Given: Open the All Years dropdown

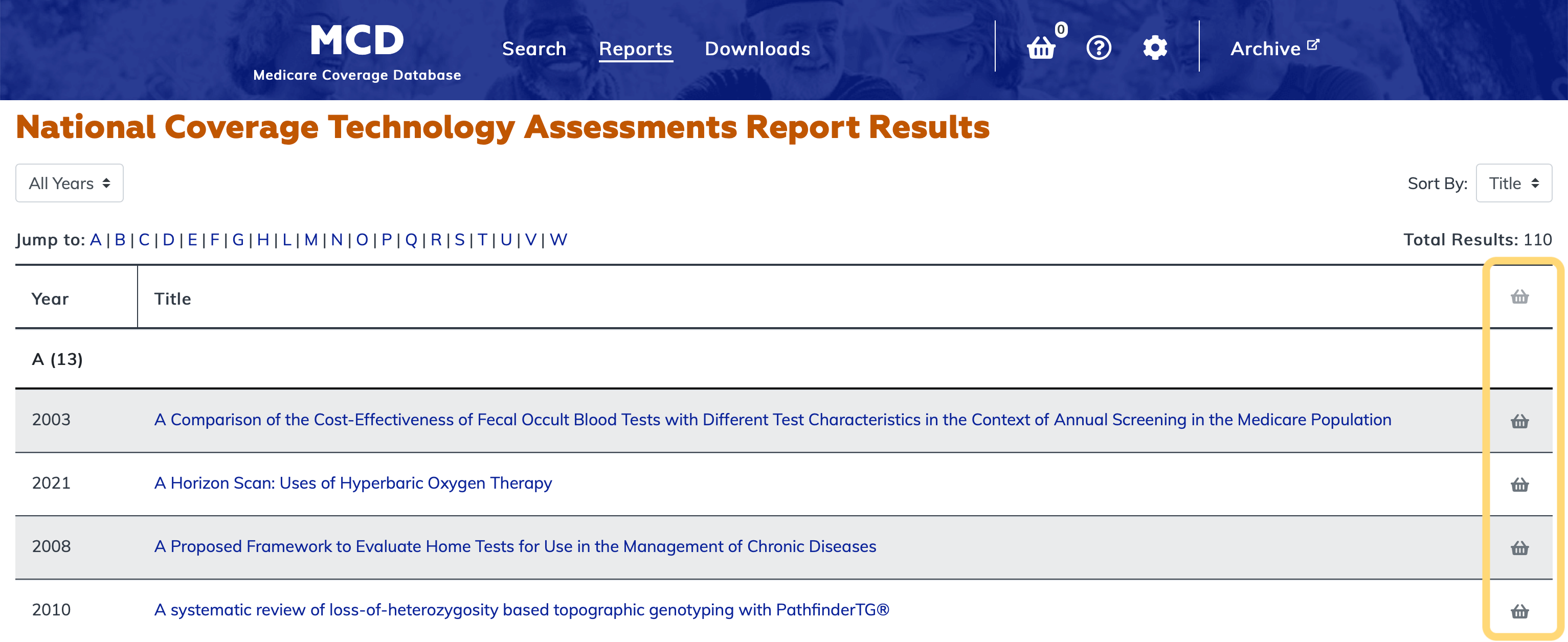Looking at the screenshot, I should click(70, 183).
